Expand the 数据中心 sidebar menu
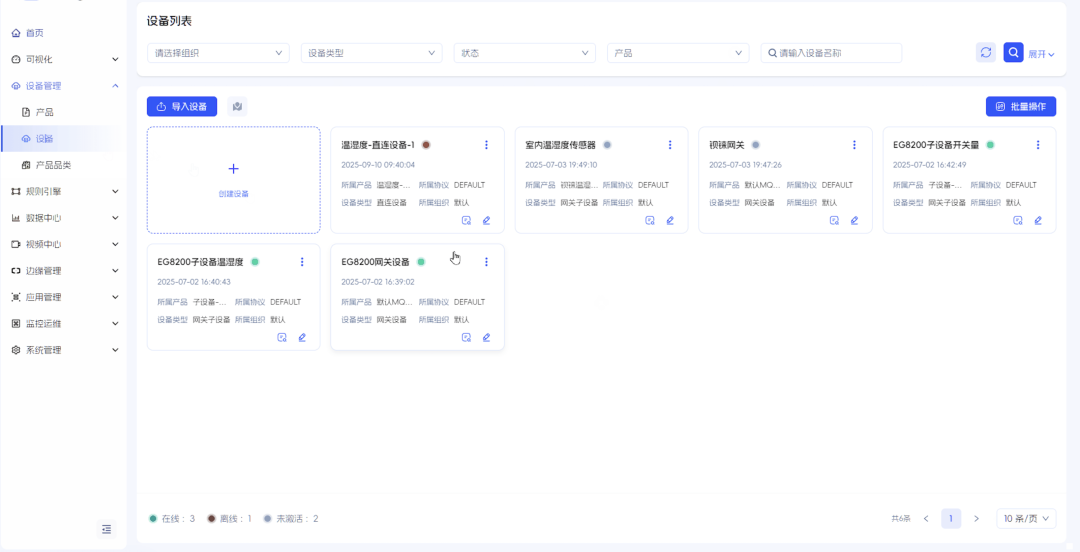 pyautogui.click(x=64, y=218)
